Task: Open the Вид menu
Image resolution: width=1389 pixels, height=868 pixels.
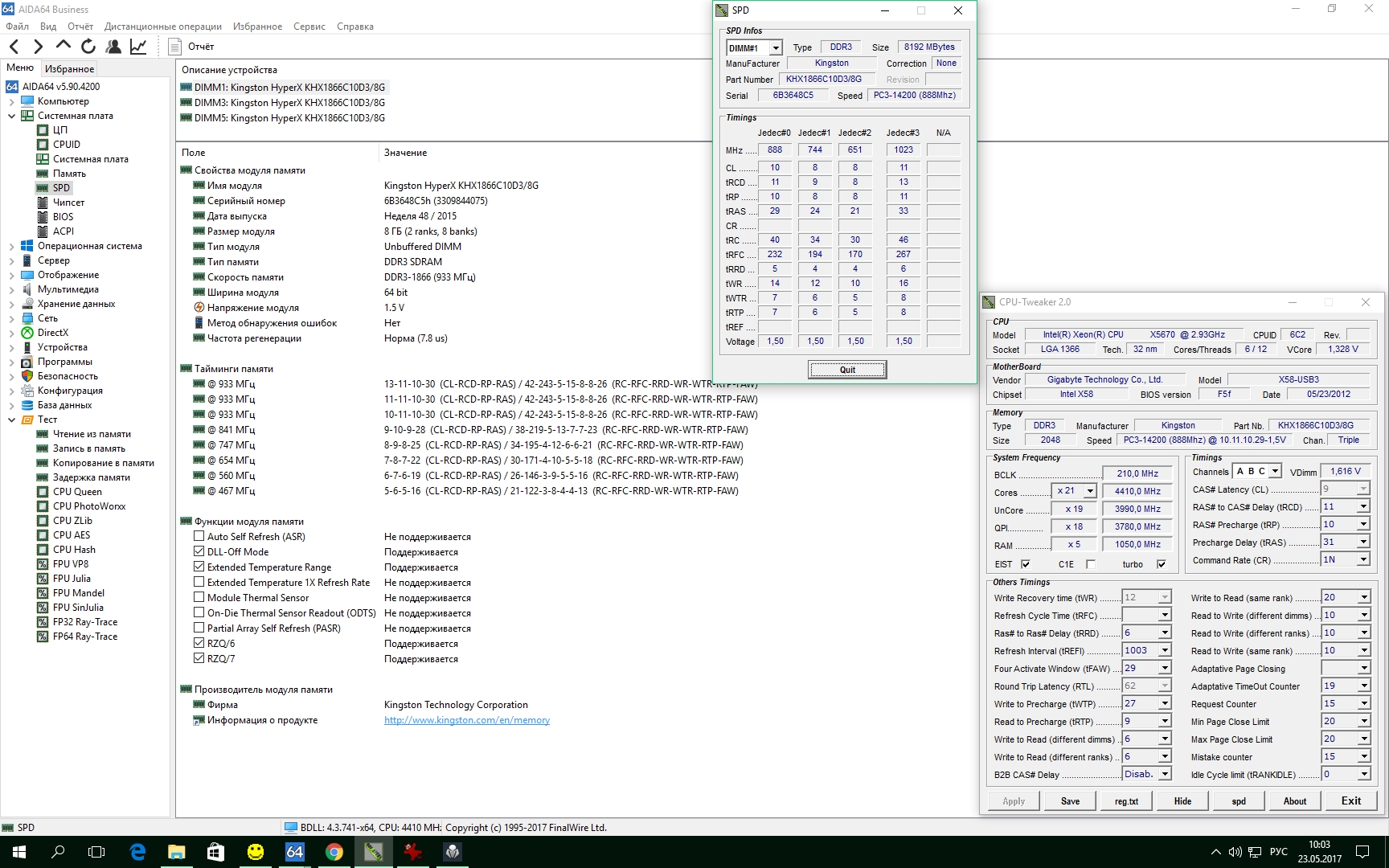Action: pos(48,27)
